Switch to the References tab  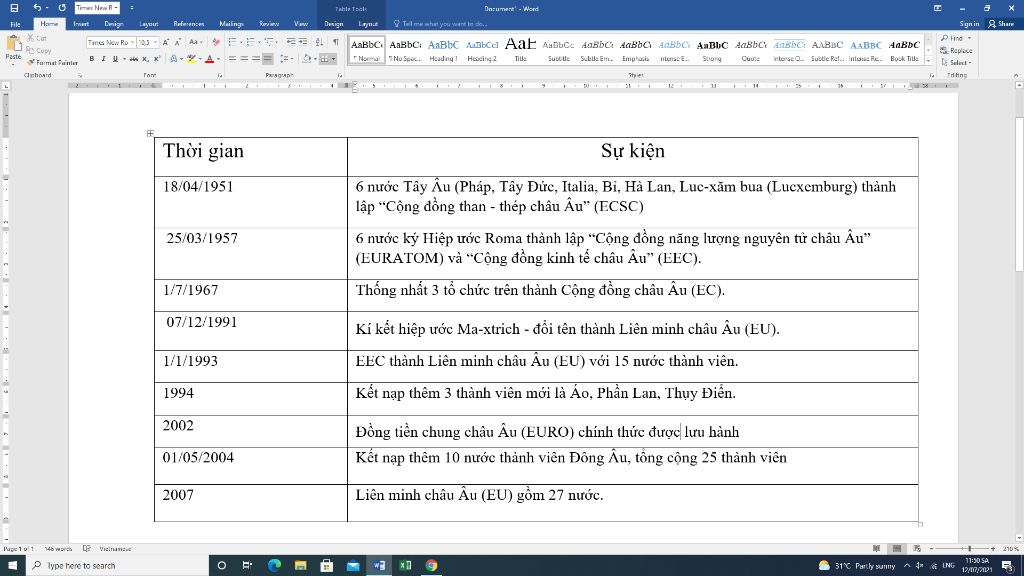(x=189, y=24)
